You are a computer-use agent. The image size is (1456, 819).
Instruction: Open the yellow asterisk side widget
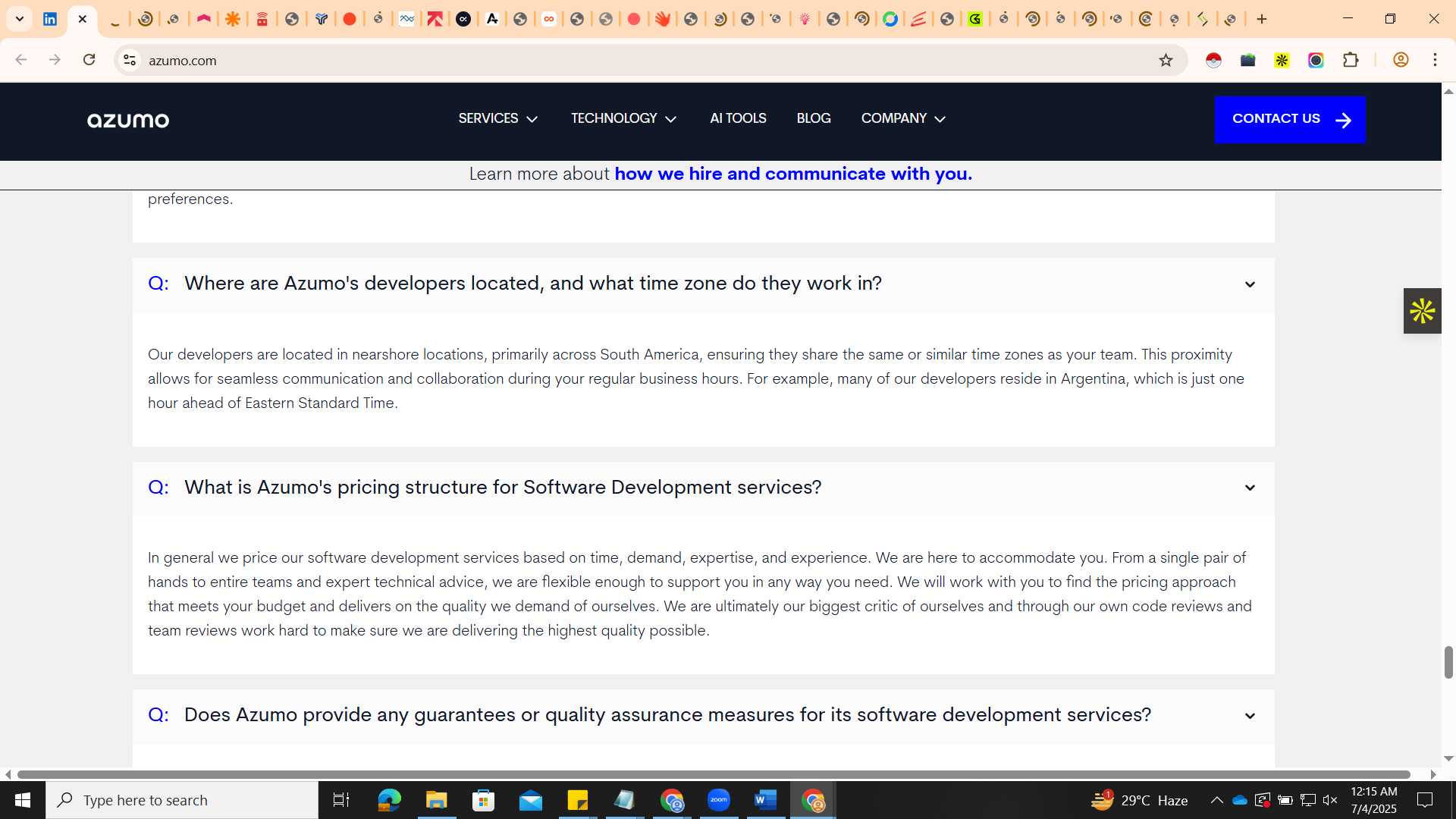[1422, 311]
